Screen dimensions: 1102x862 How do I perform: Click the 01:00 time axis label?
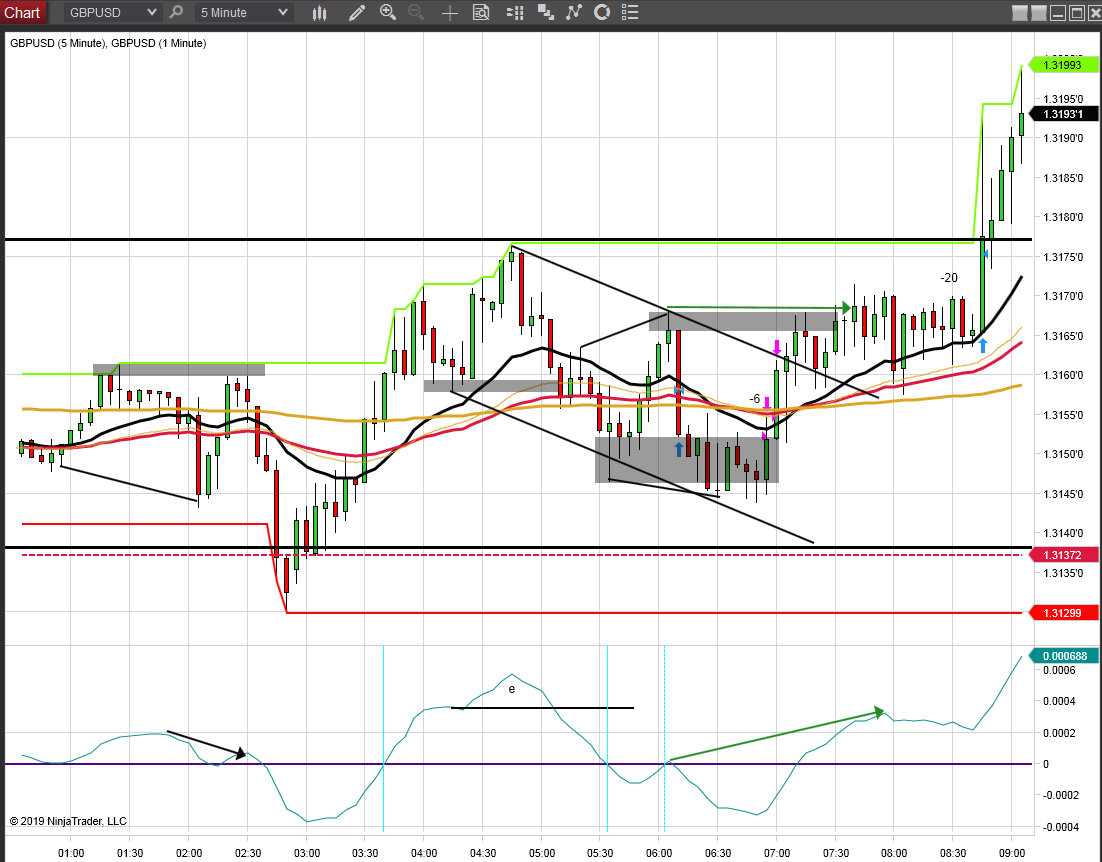71,853
